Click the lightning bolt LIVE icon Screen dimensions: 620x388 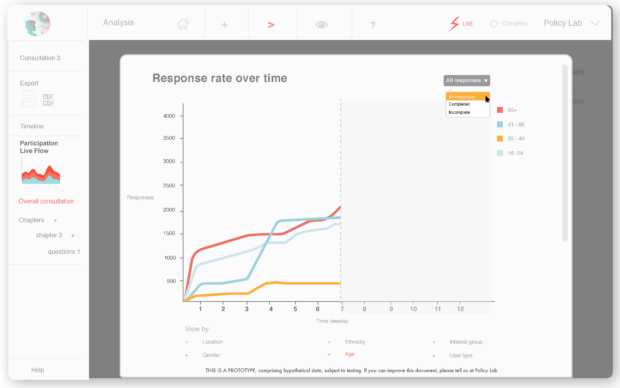coord(454,24)
